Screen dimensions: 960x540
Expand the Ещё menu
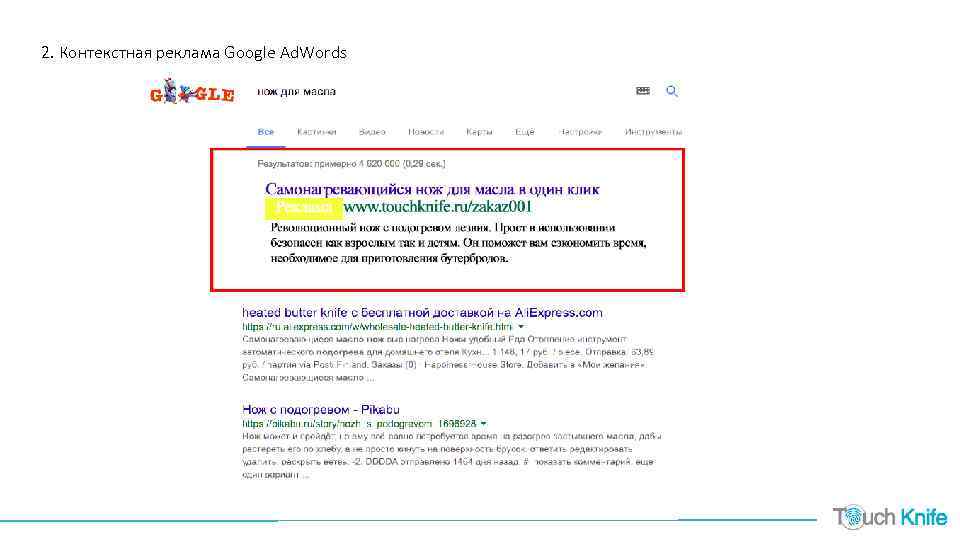pyautogui.click(x=525, y=132)
